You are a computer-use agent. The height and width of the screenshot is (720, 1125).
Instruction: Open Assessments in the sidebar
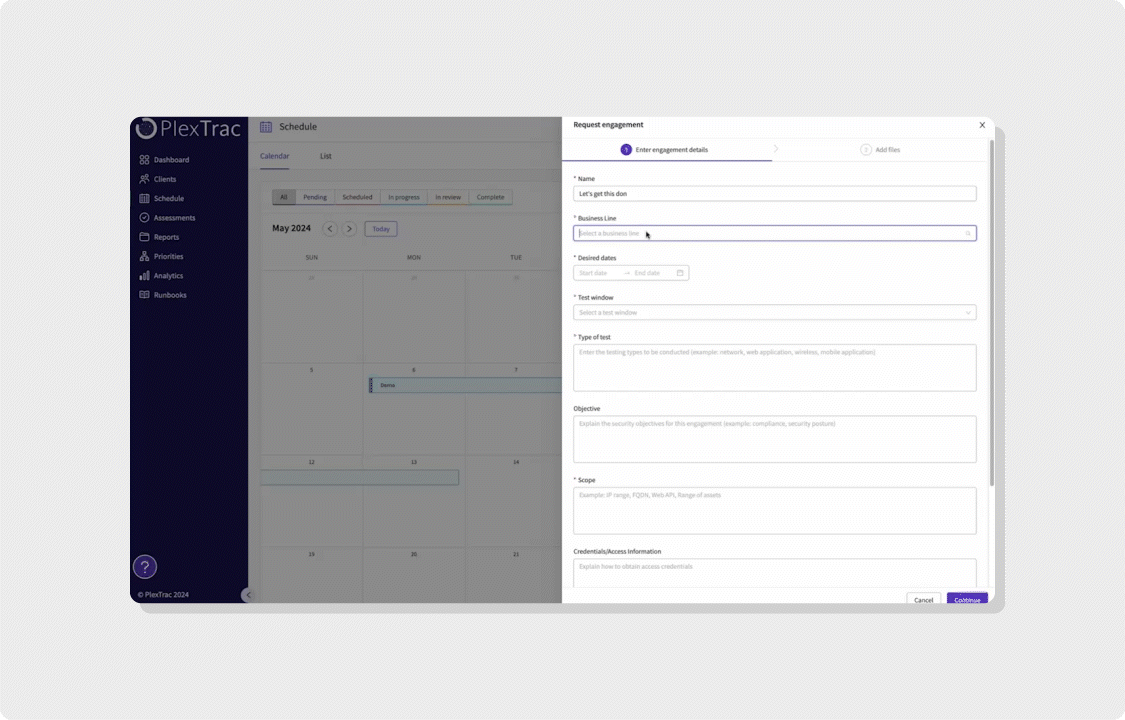167,218
